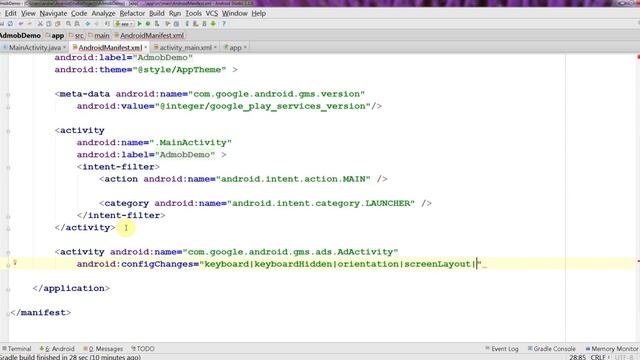Open the View menu
Image resolution: width=640 pixels, height=360 pixels.
click(x=28, y=13)
